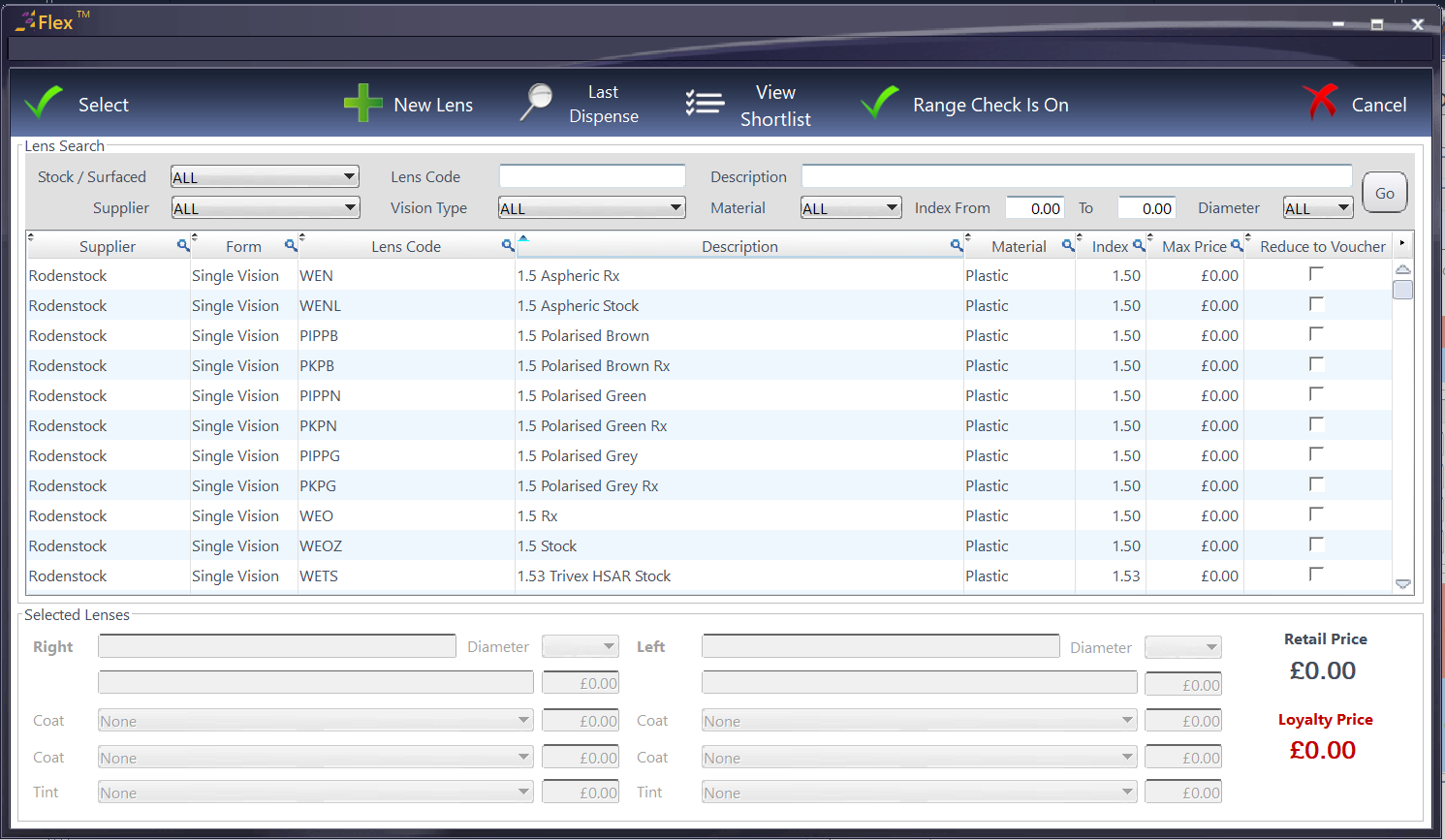Click search icon in Material column header
Viewport: 1445px width, 840px height.
coord(1068,246)
